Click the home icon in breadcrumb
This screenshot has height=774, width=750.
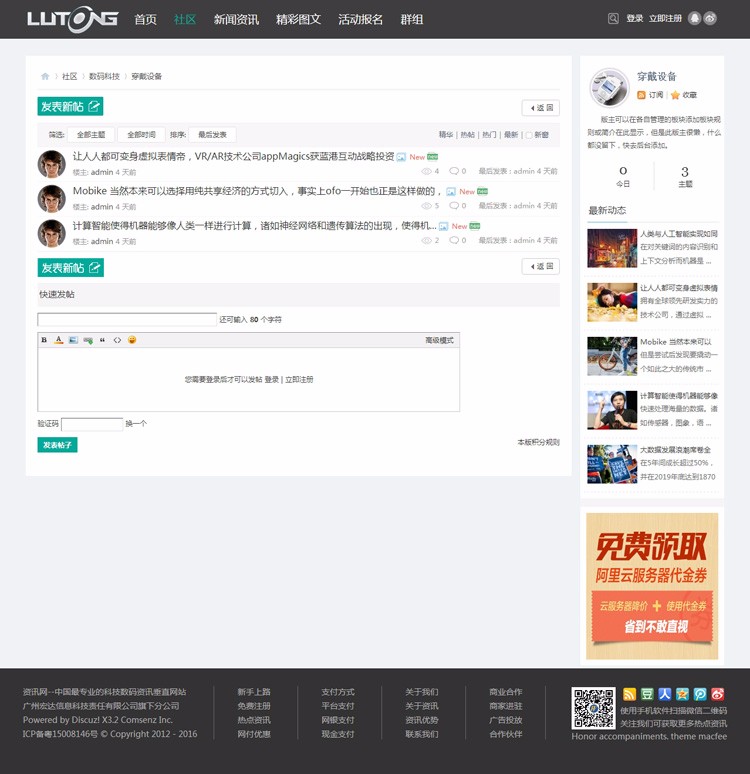click(45, 76)
